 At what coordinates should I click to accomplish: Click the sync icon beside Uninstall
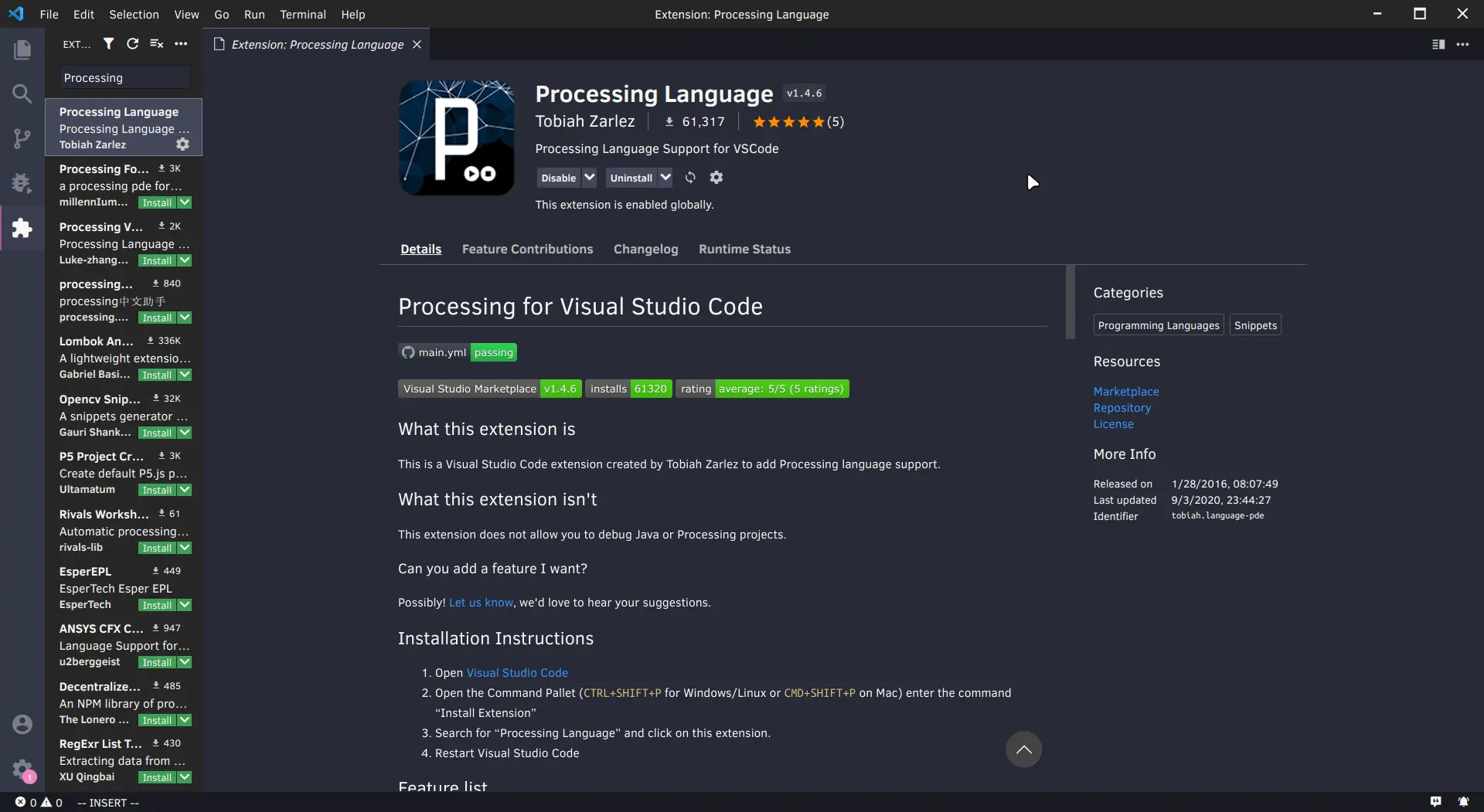[690, 178]
